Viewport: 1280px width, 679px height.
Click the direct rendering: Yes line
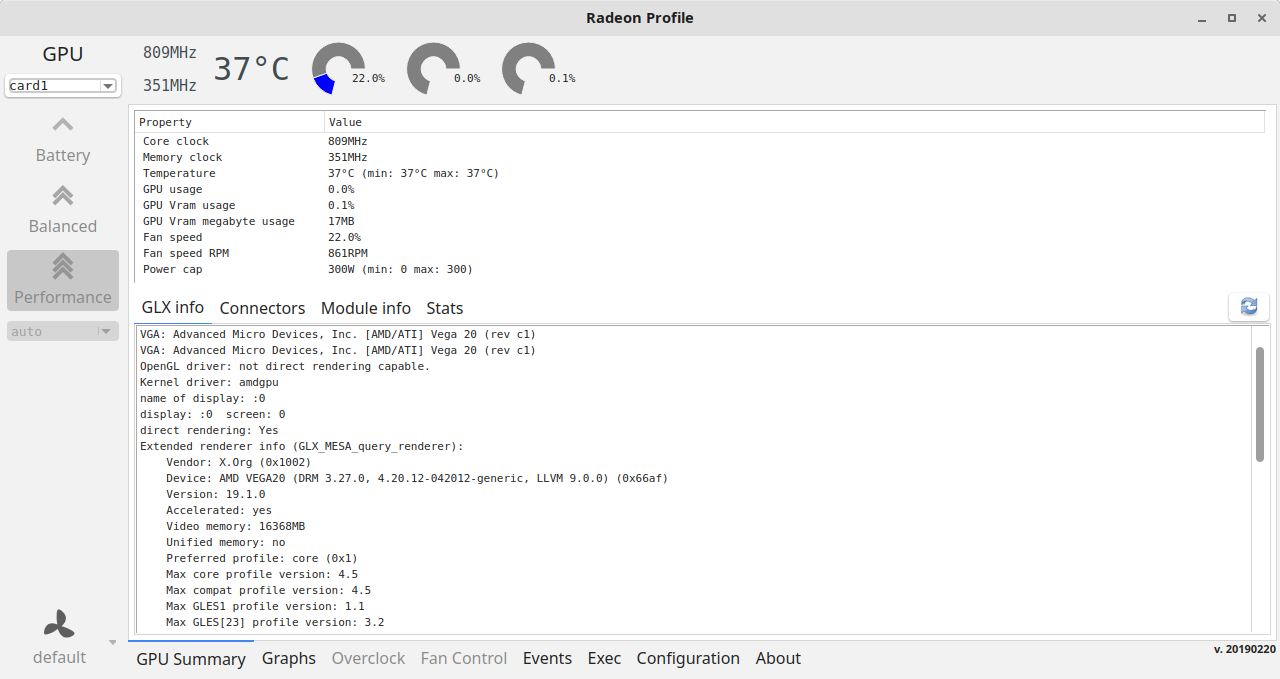[209, 430]
